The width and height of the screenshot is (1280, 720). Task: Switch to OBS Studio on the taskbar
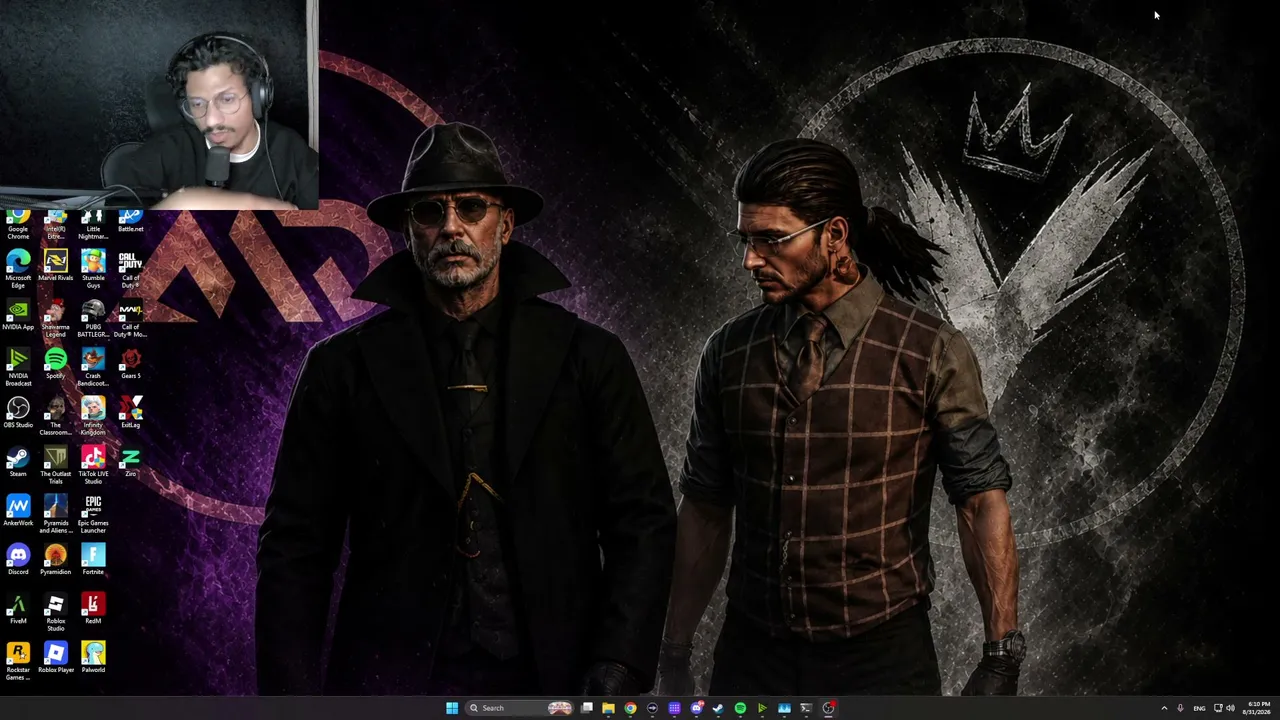point(828,708)
